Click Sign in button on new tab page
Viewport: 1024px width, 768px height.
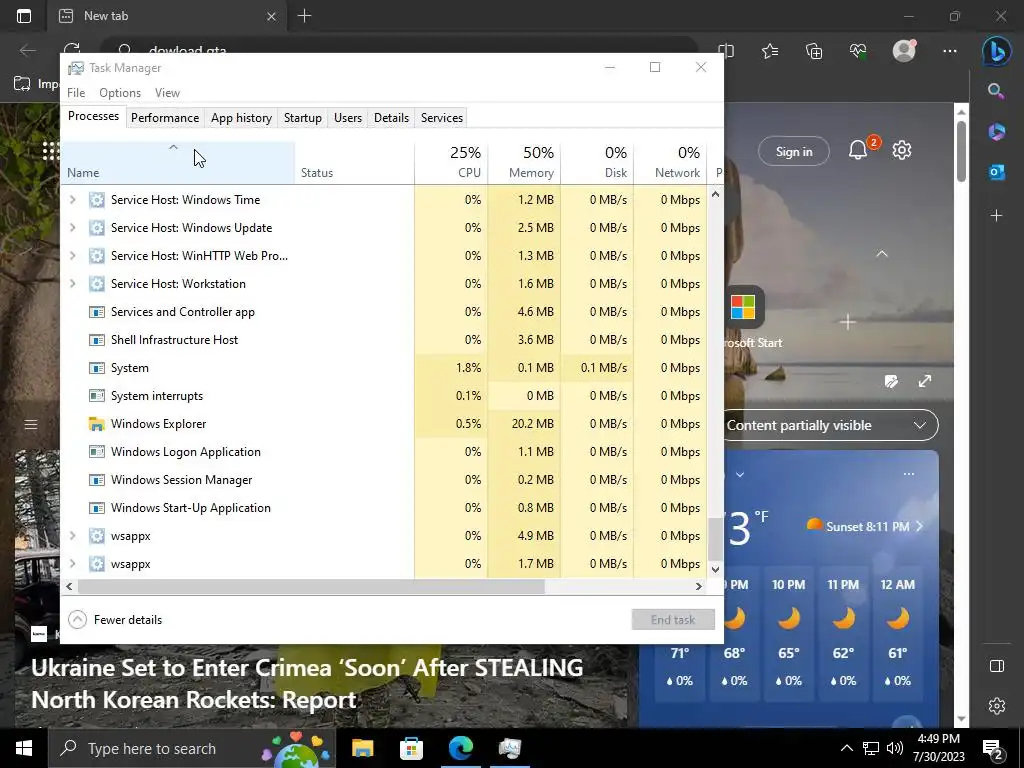(x=794, y=152)
